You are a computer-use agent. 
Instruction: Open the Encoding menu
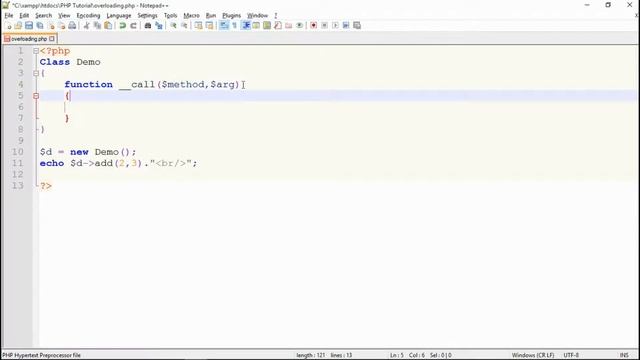pos(88,16)
